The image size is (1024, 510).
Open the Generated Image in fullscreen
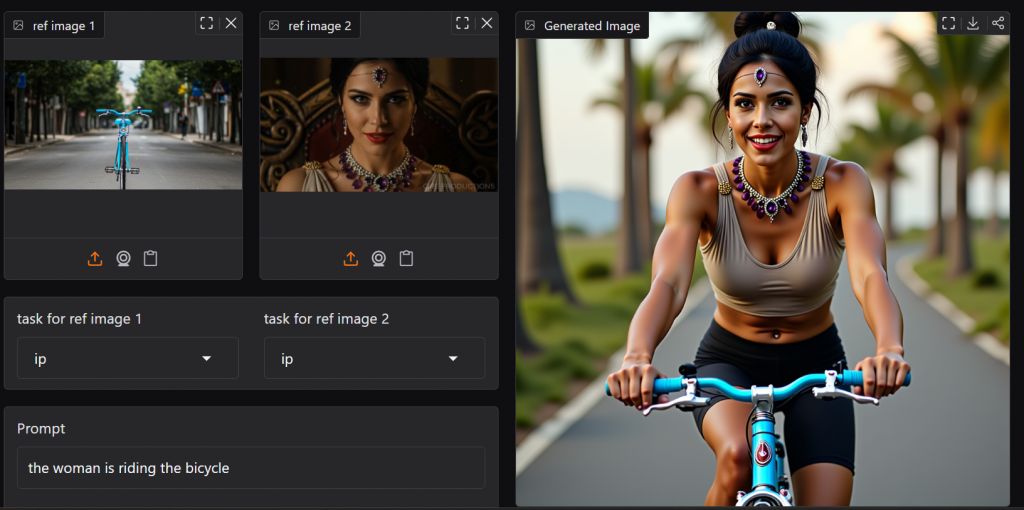pyautogui.click(x=948, y=23)
